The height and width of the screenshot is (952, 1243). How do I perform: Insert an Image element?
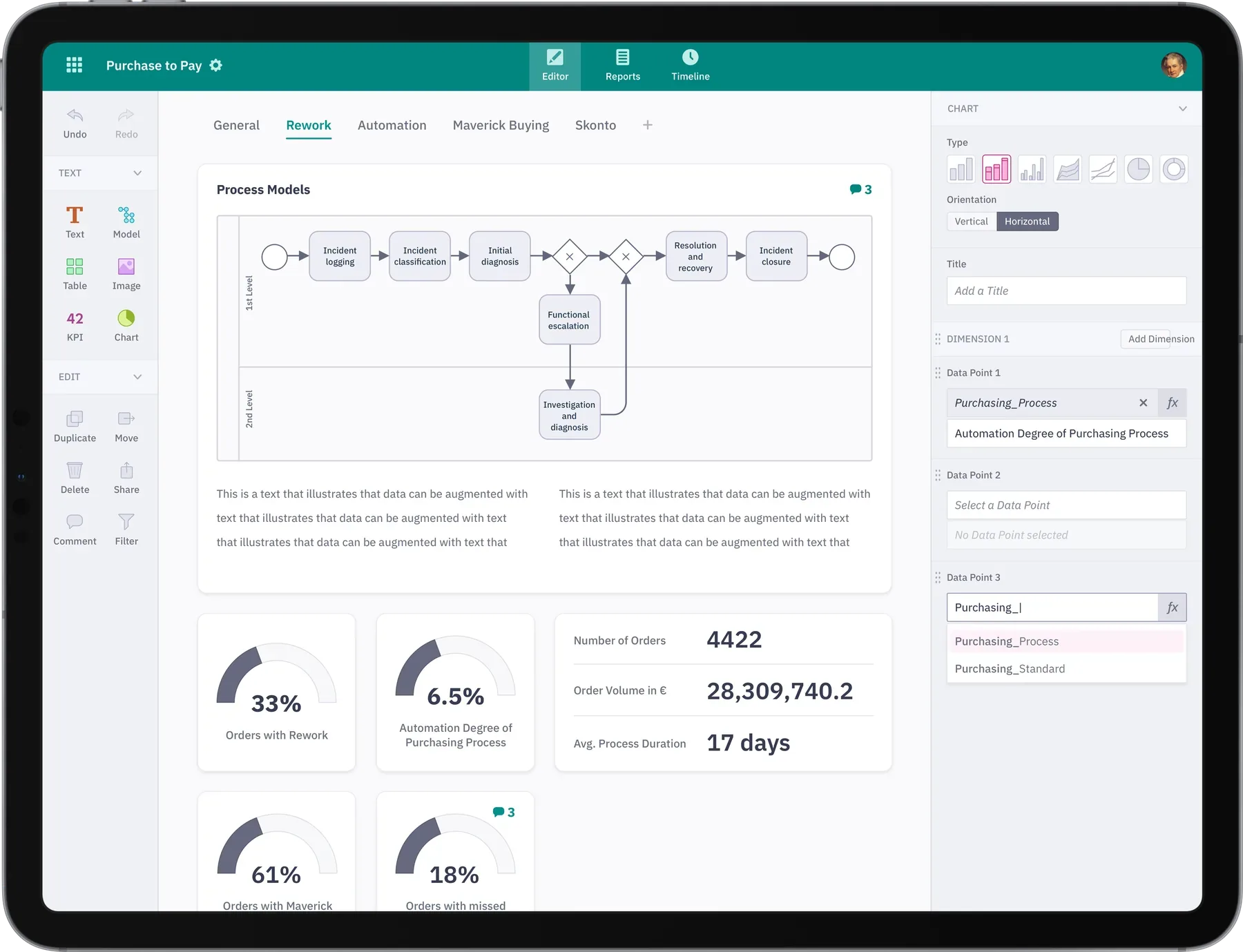click(126, 274)
